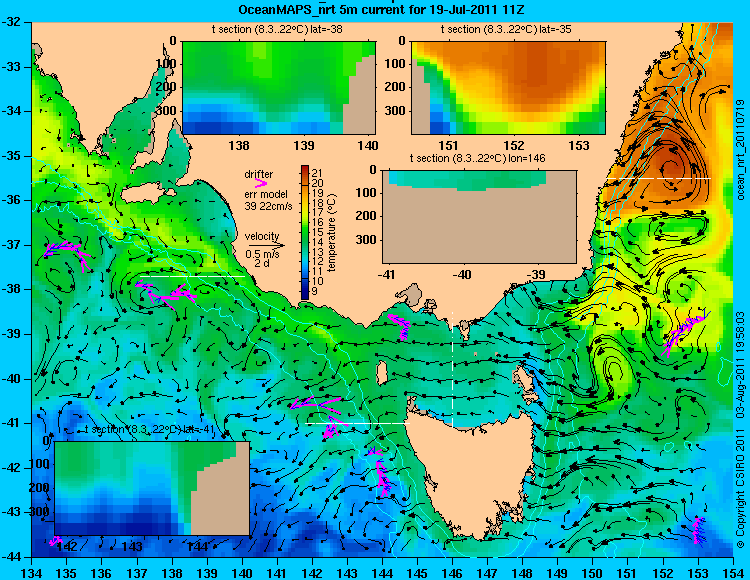Click latitude axis label -37
Image resolution: width=750 pixels, height=580 pixels.
coord(13,245)
